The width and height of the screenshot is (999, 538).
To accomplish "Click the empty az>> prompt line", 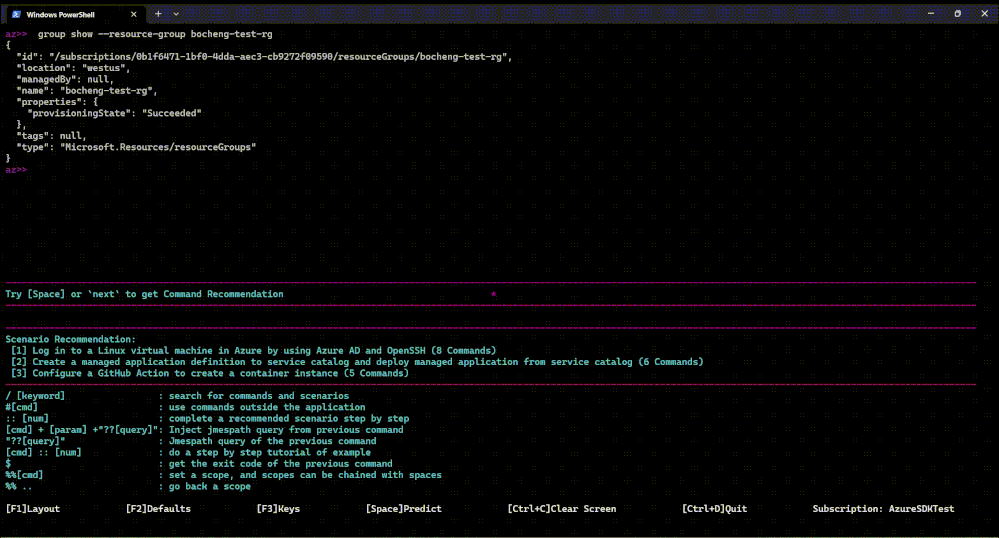I will (x=17, y=170).
